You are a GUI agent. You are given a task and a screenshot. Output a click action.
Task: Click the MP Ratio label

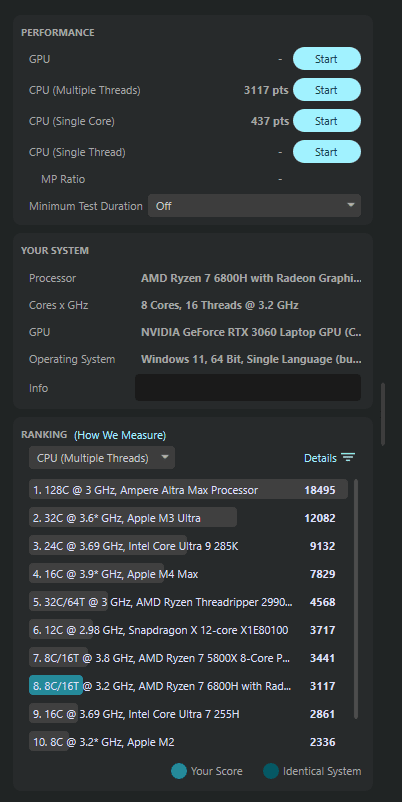pos(63,180)
